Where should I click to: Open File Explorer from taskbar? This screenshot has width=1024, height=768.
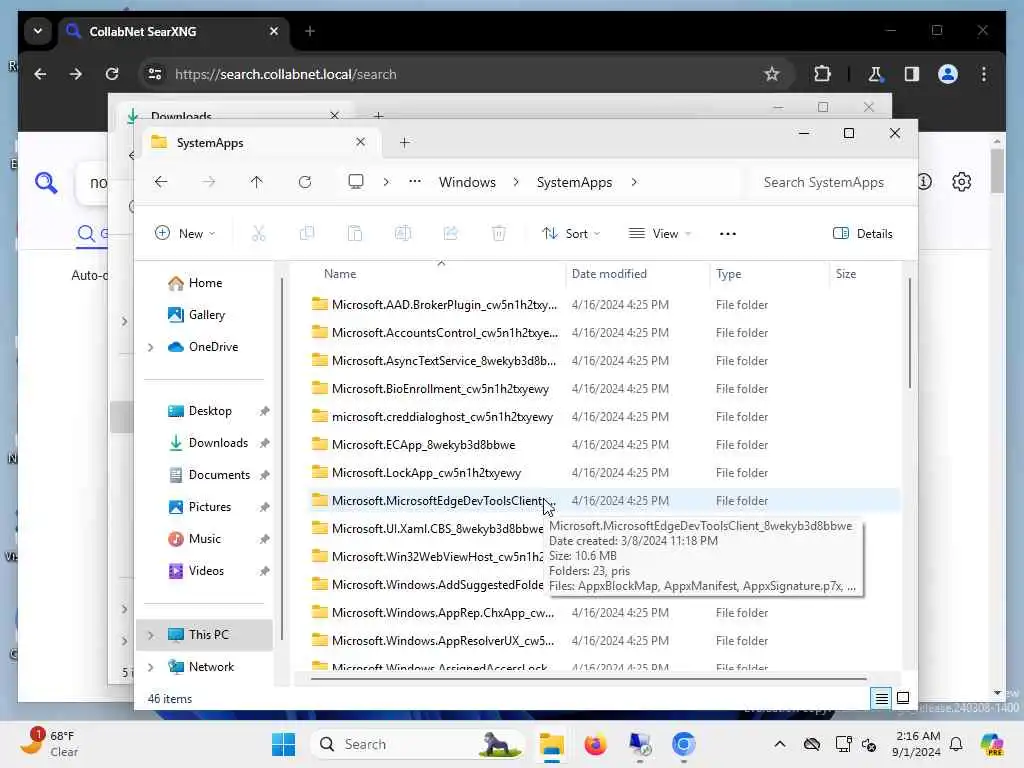click(x=552, y=744)
